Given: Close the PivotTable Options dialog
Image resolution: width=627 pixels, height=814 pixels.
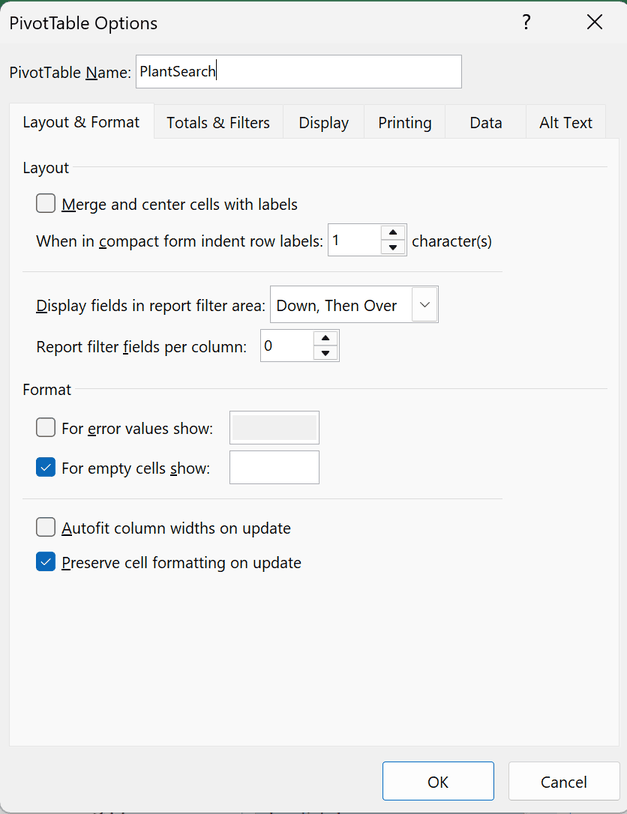Looking at the screenshot, I should tap(594, 22).
